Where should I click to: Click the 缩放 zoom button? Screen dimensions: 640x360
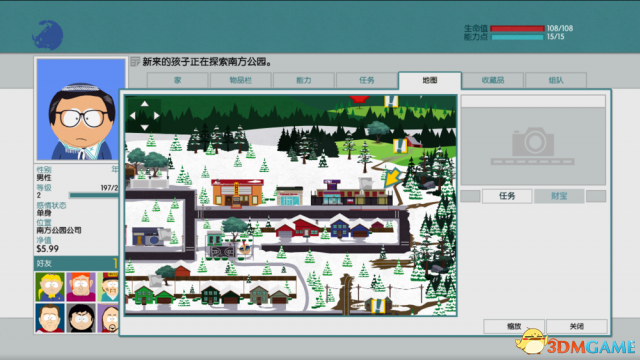point(514,326)
